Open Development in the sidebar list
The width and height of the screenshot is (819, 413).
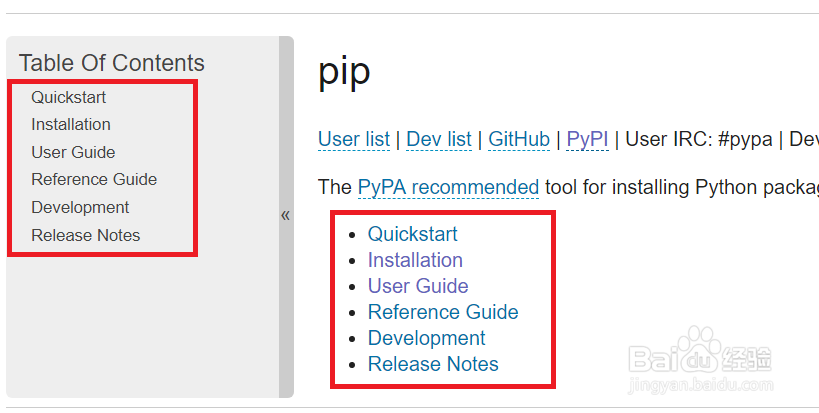[80, 207]
